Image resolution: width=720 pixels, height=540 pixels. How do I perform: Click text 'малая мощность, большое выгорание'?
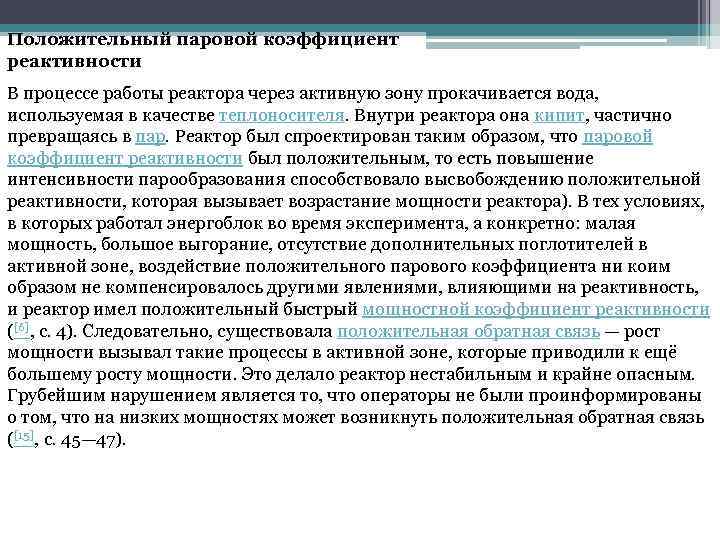[321, 234]
